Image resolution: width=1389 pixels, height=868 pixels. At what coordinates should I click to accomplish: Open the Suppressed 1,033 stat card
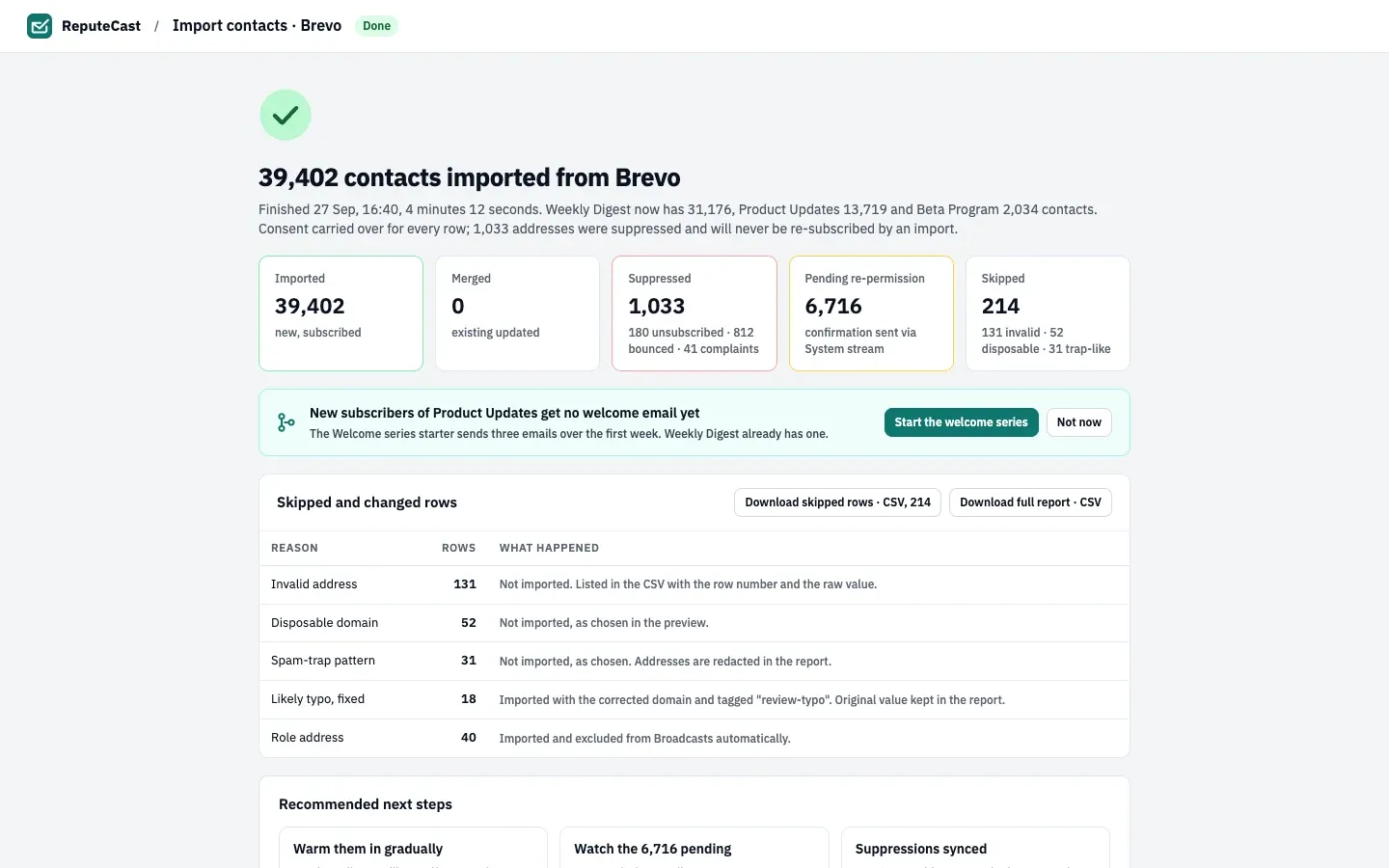pos(694,313)
